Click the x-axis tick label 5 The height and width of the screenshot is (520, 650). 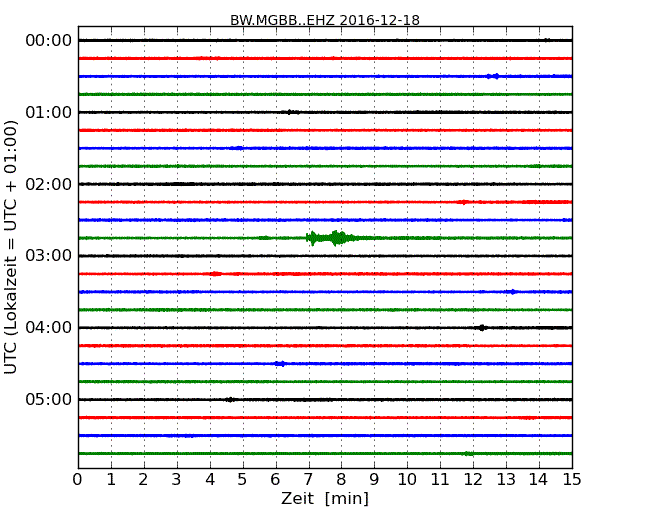243,480
